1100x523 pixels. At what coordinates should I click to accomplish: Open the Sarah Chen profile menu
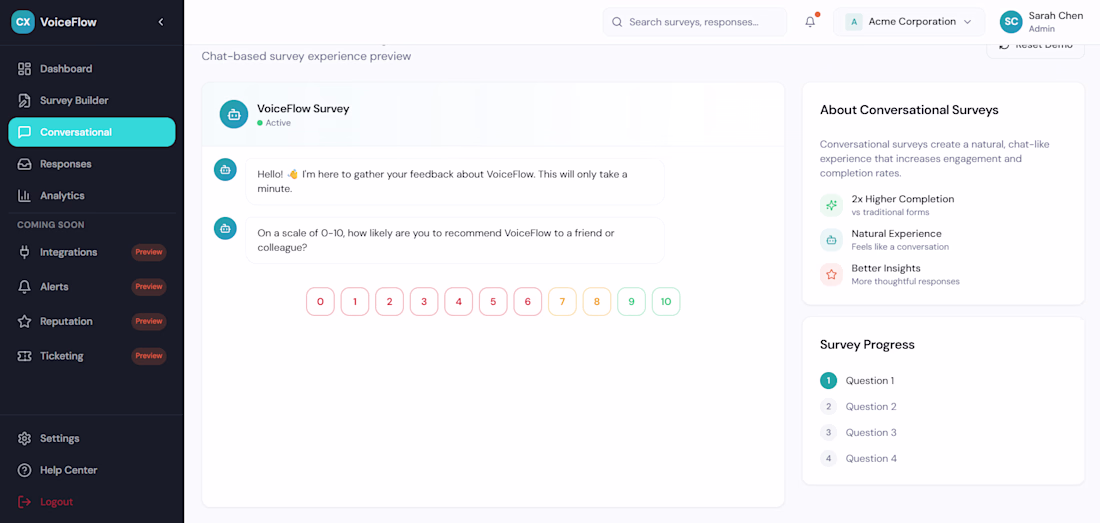[x=1041, y=22]
